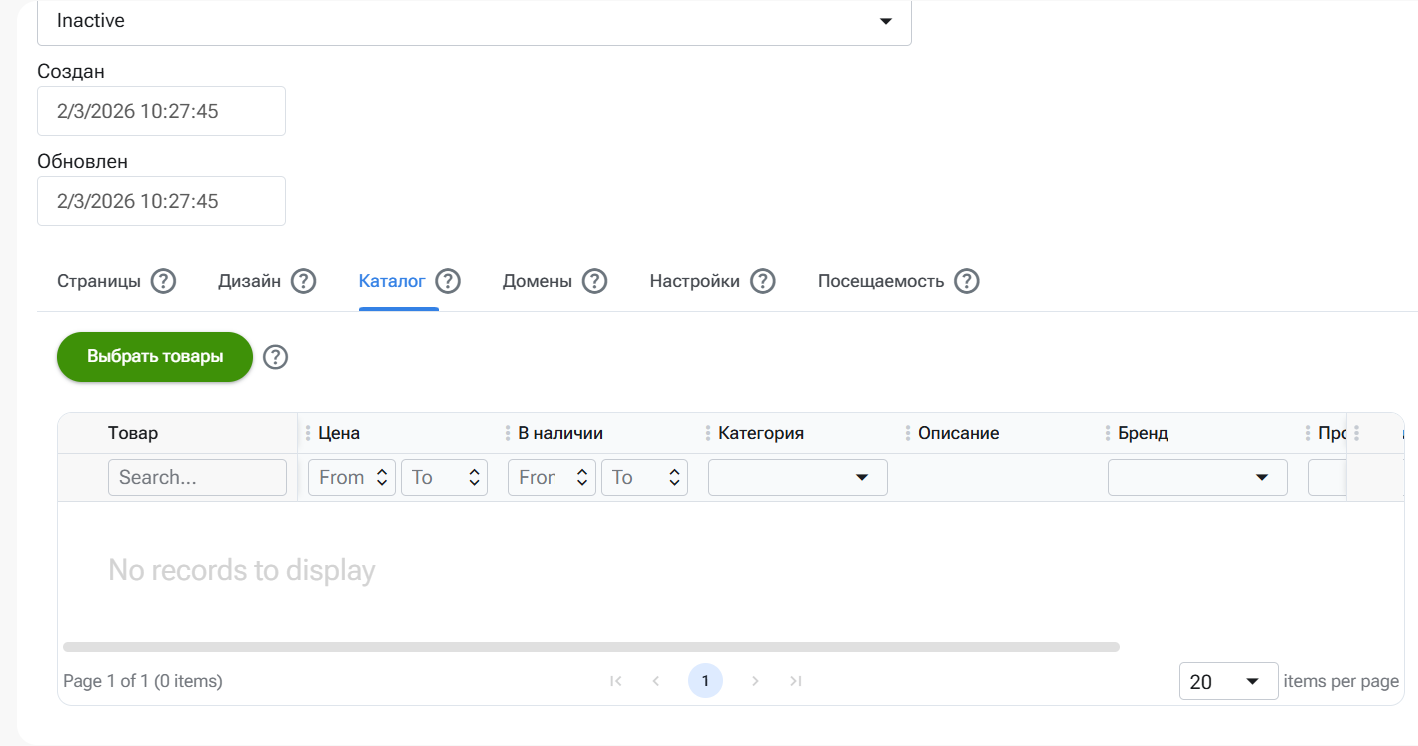
Task: Click help icon next to Страницы tab
Action: tap(163, 281)
